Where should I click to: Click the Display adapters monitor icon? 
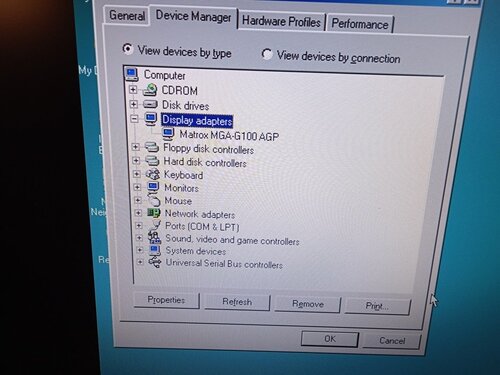[151, 119]
